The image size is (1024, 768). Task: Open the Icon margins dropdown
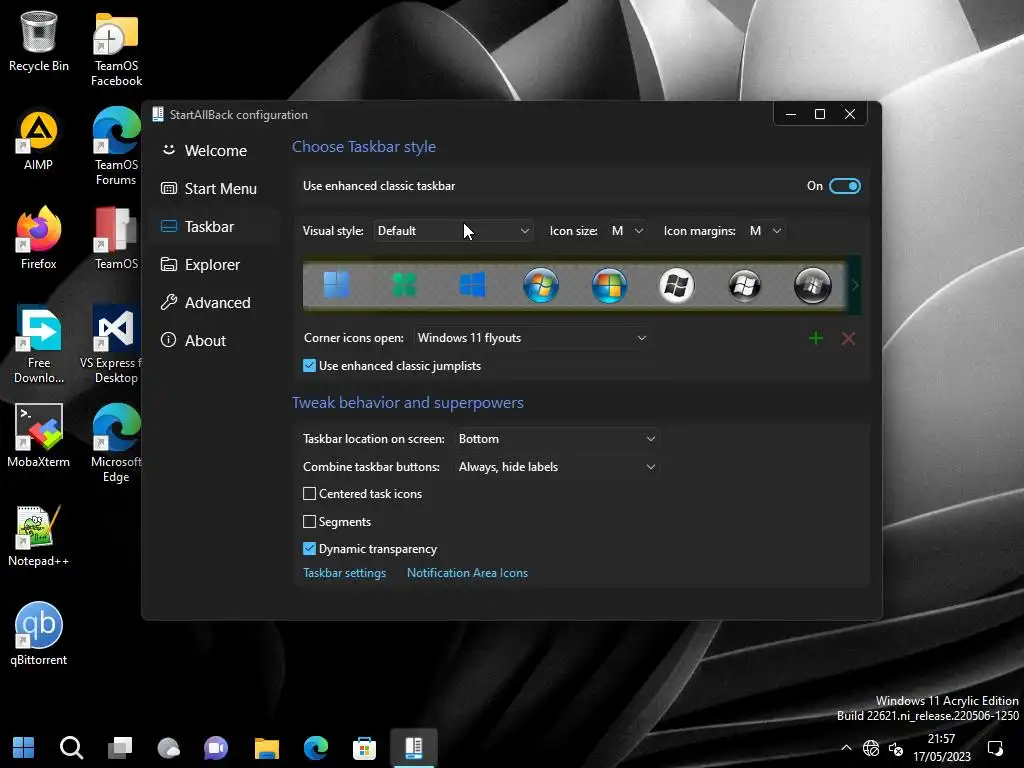click(x=765, y=231)
